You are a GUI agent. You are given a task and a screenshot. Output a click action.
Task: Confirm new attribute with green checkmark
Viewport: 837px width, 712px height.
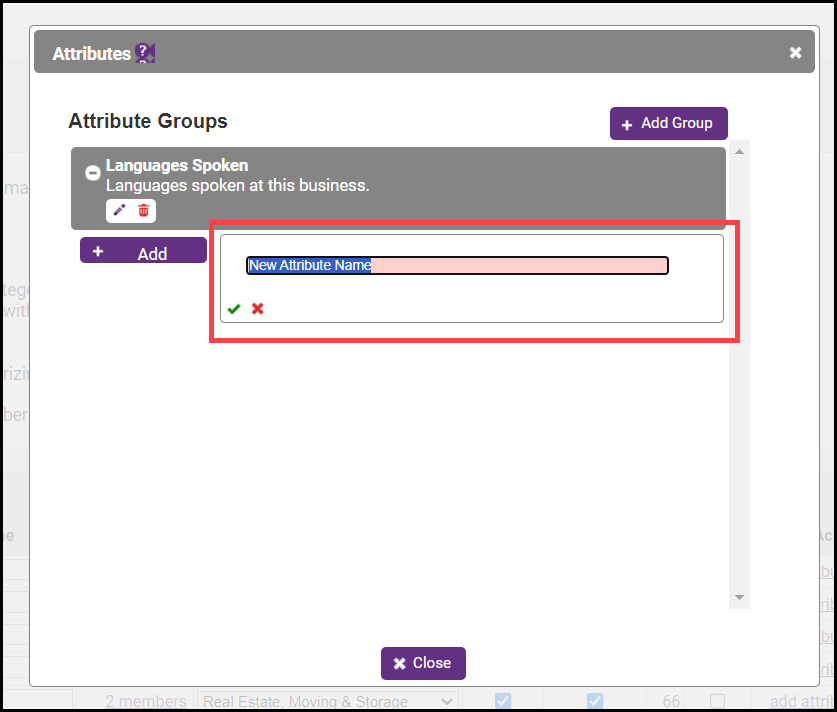234,309
